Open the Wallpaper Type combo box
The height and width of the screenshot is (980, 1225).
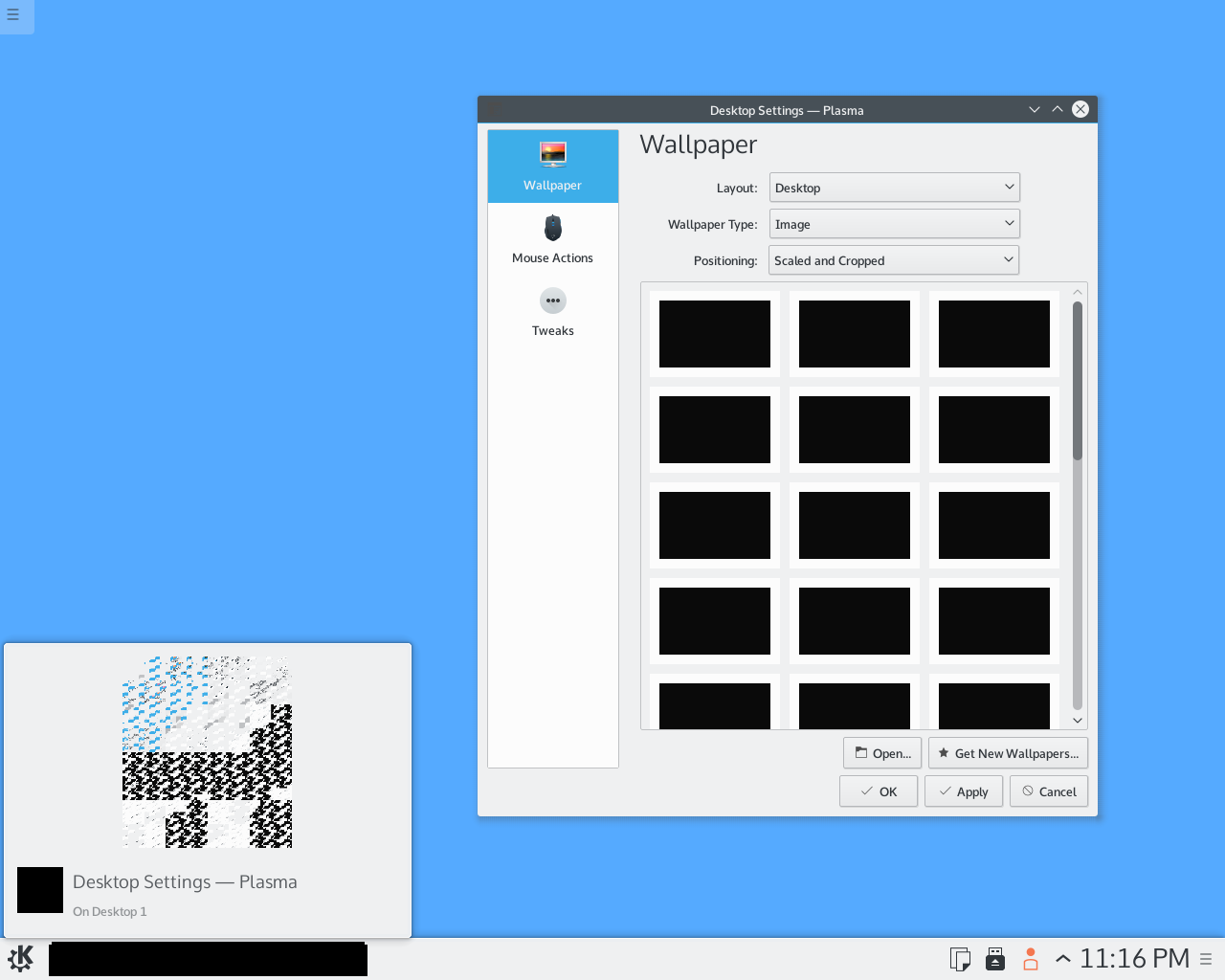pos(894,224)
